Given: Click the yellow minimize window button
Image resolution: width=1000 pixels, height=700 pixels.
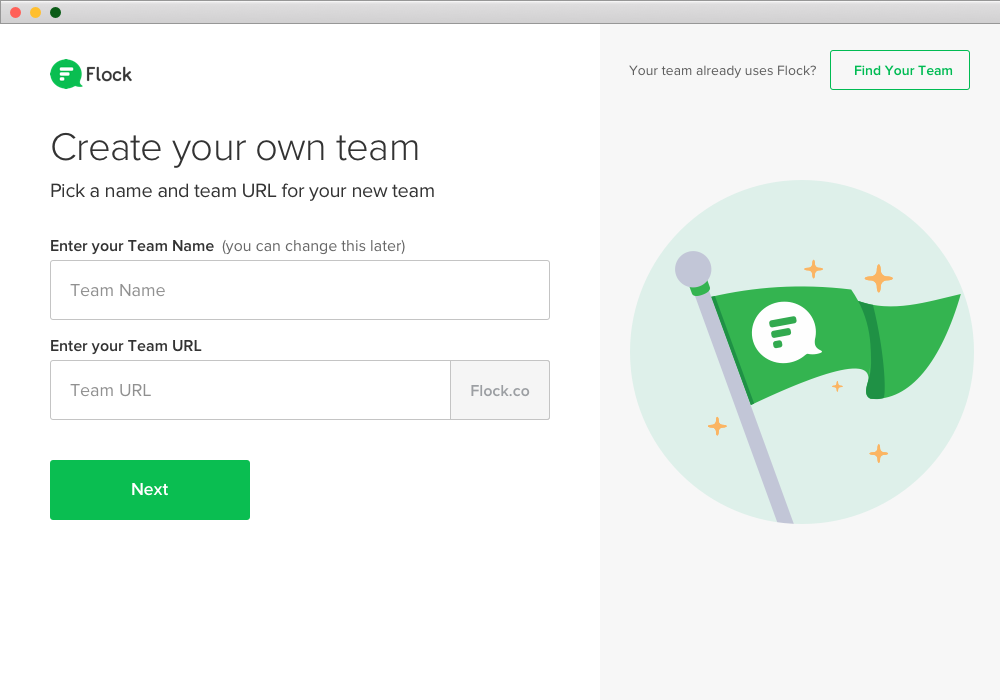Looking at the screenshot, I should 36,12.
